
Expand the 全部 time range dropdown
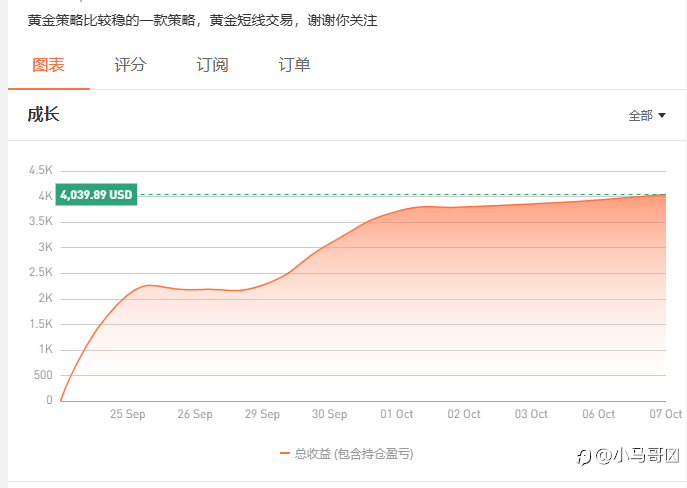click(647, 116)
